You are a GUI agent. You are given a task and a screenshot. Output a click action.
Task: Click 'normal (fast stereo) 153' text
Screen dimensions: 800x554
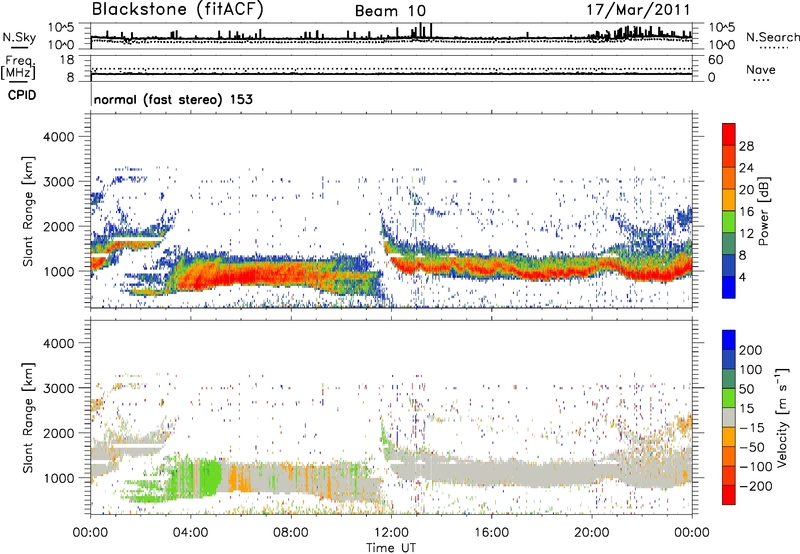click(173, 99)
